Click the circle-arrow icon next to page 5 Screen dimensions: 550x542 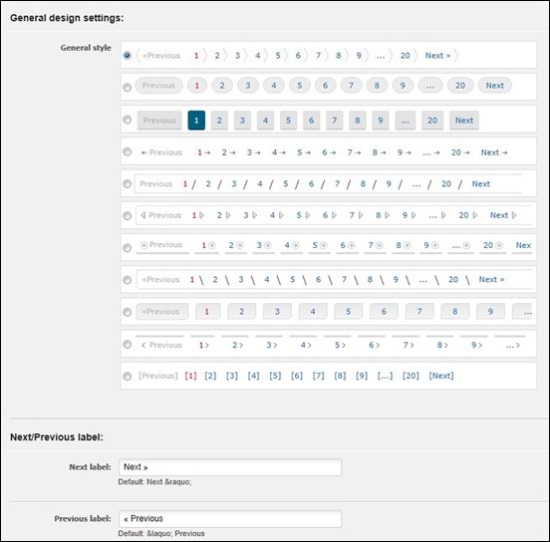tap(323, 245)
